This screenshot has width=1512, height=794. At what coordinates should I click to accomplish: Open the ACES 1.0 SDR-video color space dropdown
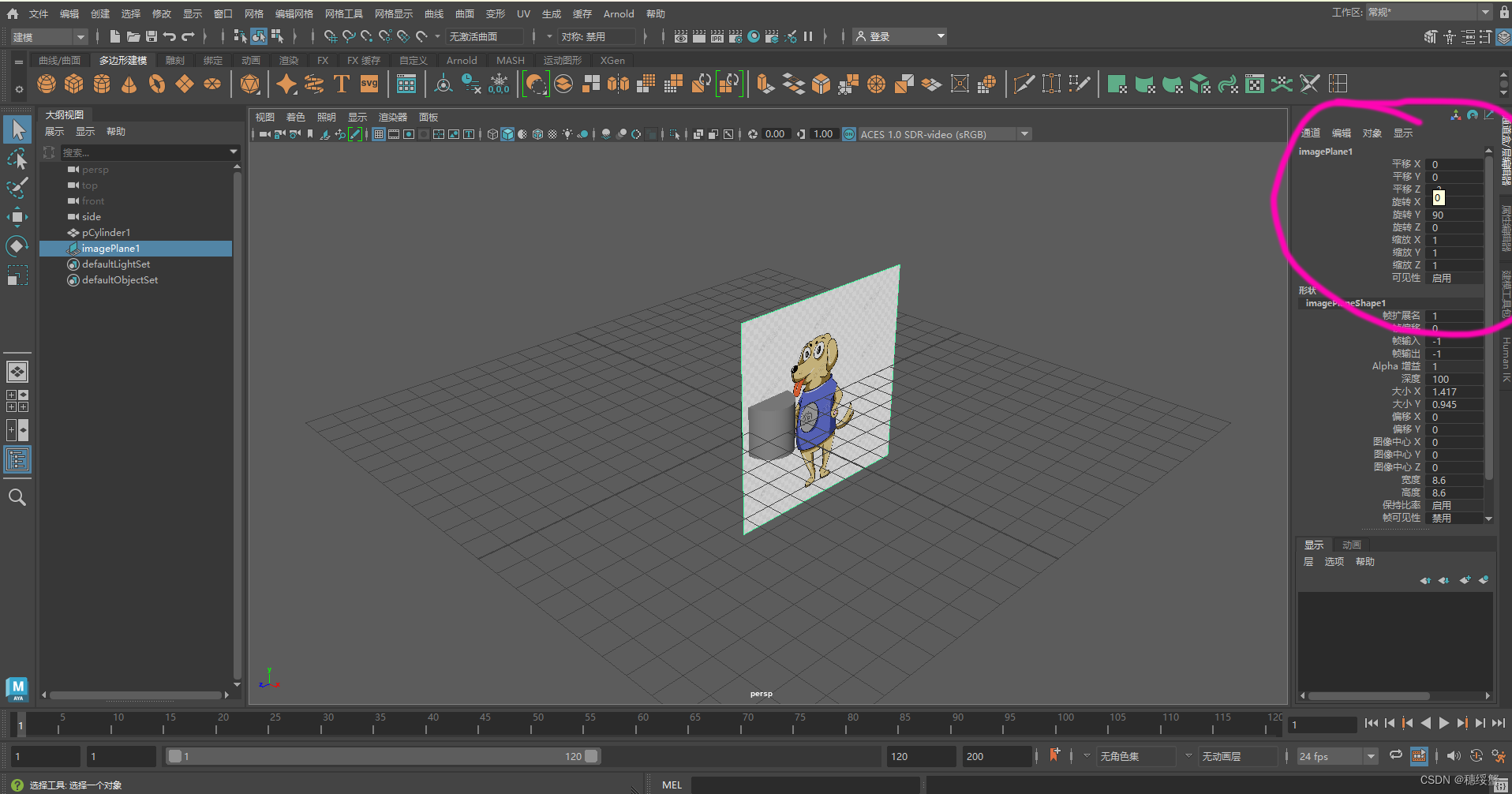click(944, 134)
